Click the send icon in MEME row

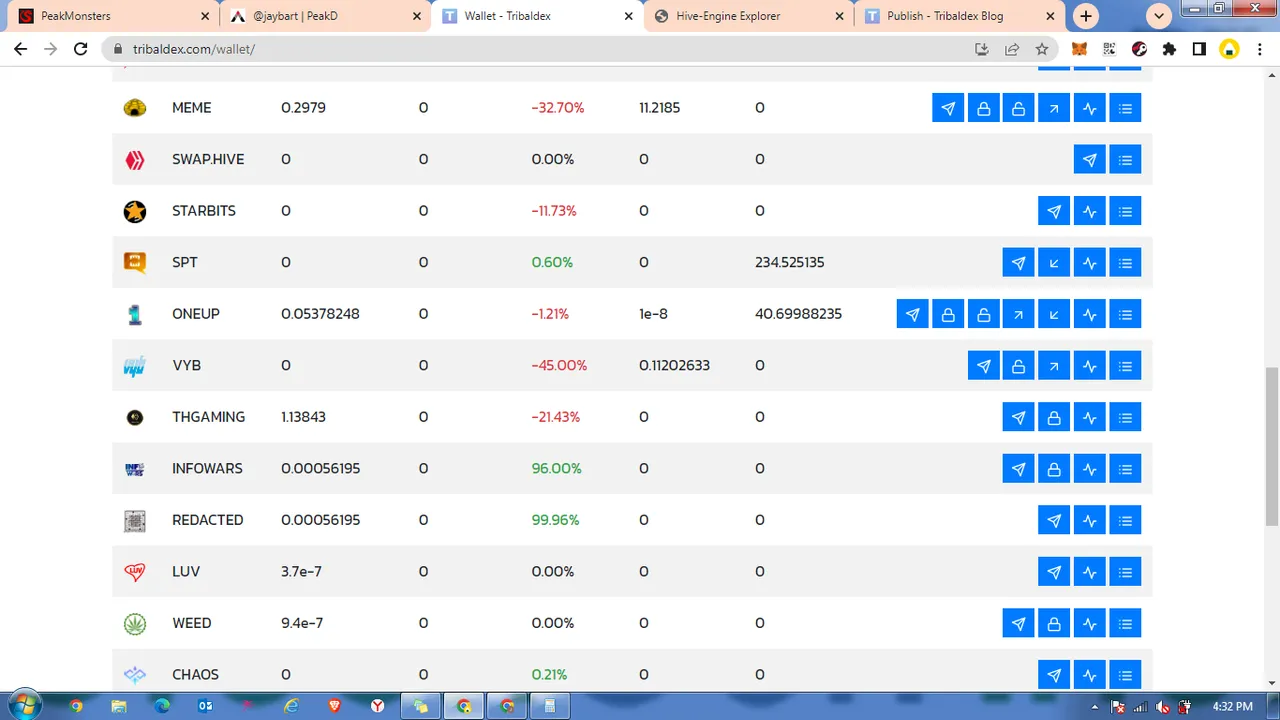[x=948, y=108]
